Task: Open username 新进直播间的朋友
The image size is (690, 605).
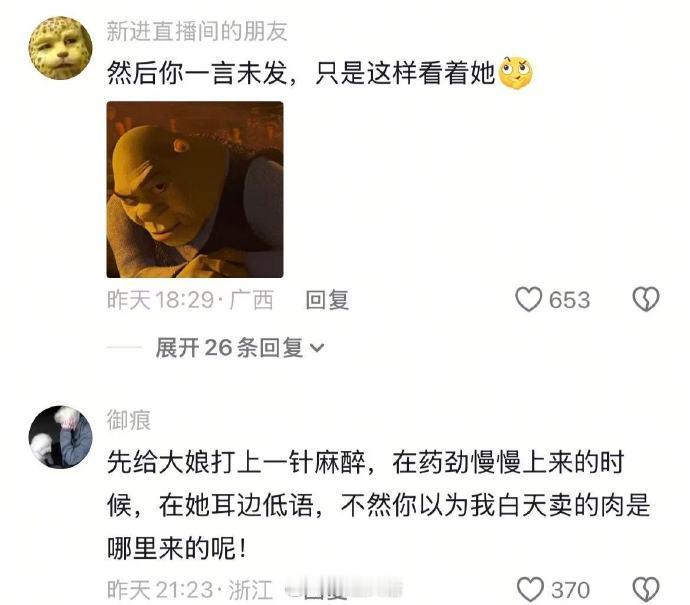Action: tap(197, 31)
